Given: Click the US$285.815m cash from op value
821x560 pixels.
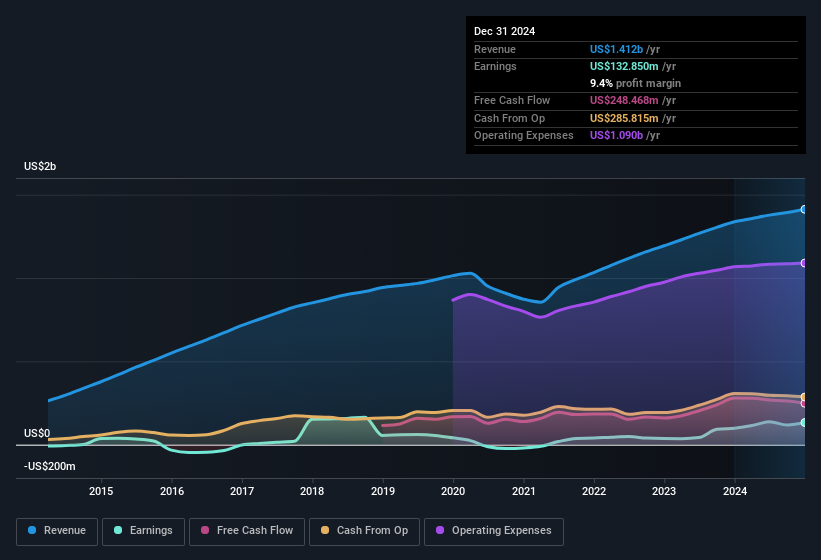Looking at the screenshot, I should pyautogui.click(x=624, y=118).
